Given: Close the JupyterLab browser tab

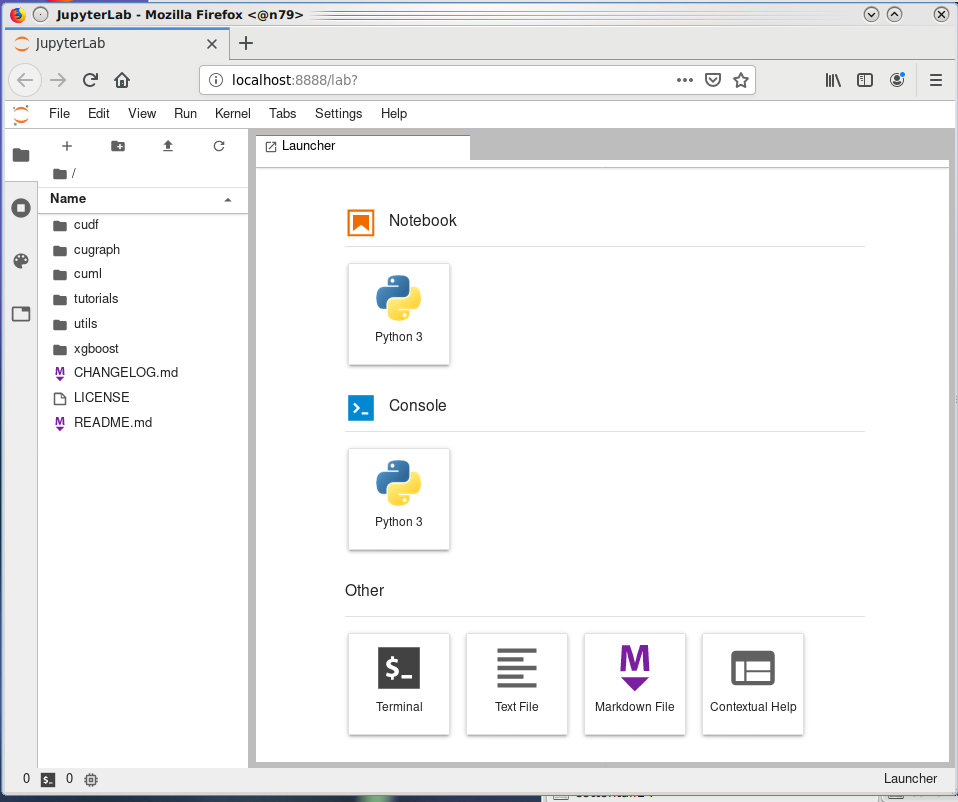Looking at the screenshot, I should 211,44.
